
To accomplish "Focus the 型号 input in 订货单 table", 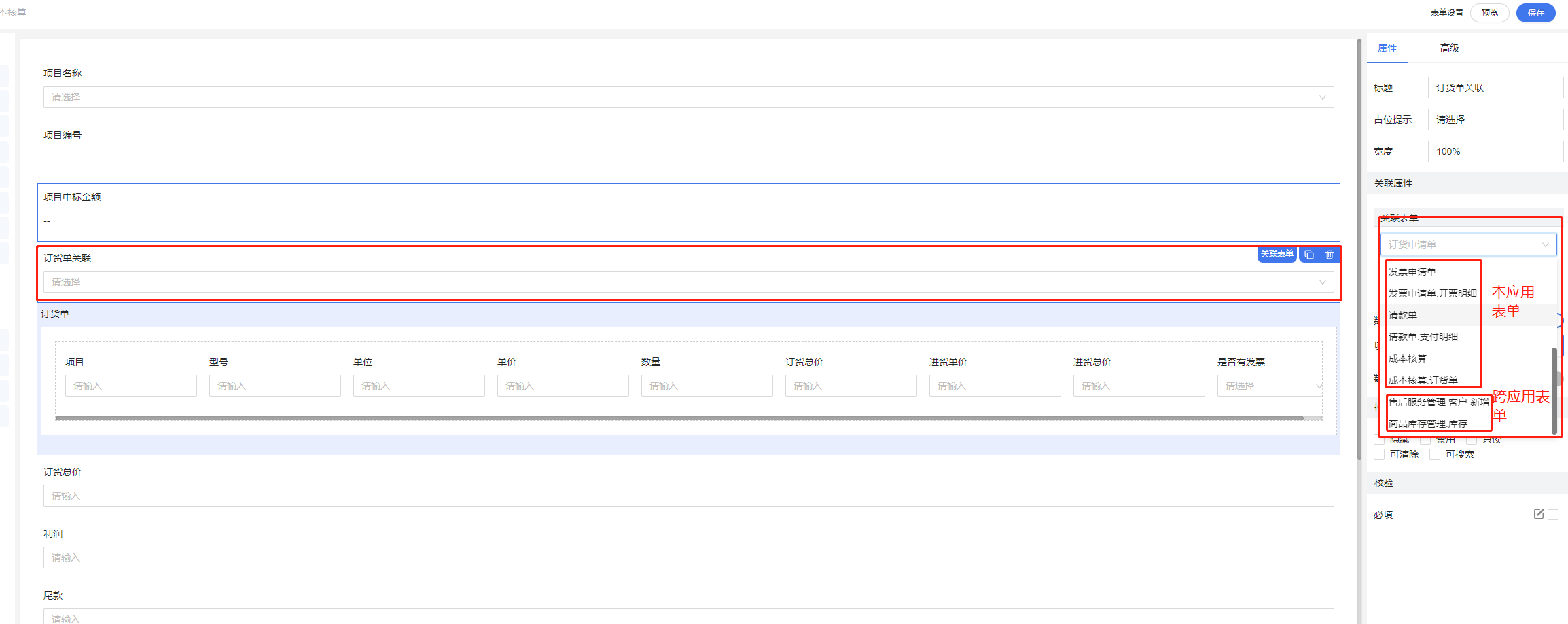I will coord(274,386).
